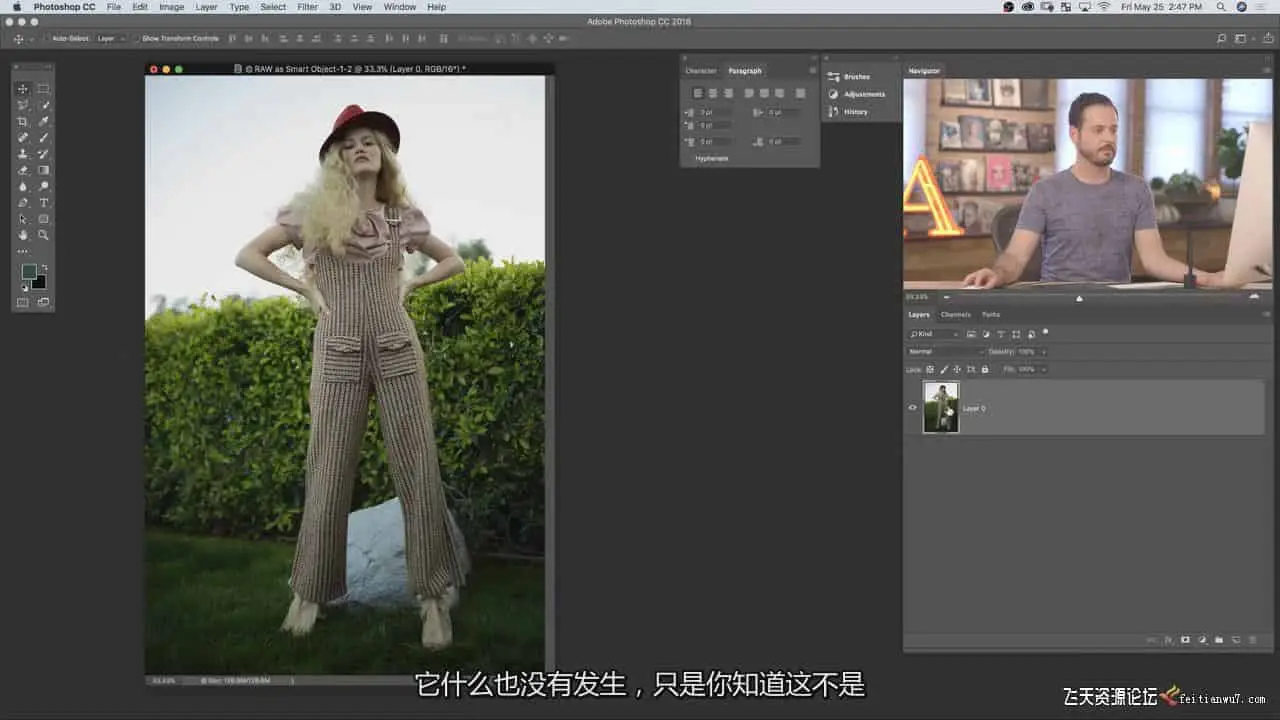The image size is (1280, 720).
Task: Open the Apple menu
Action: click(16, 7)
